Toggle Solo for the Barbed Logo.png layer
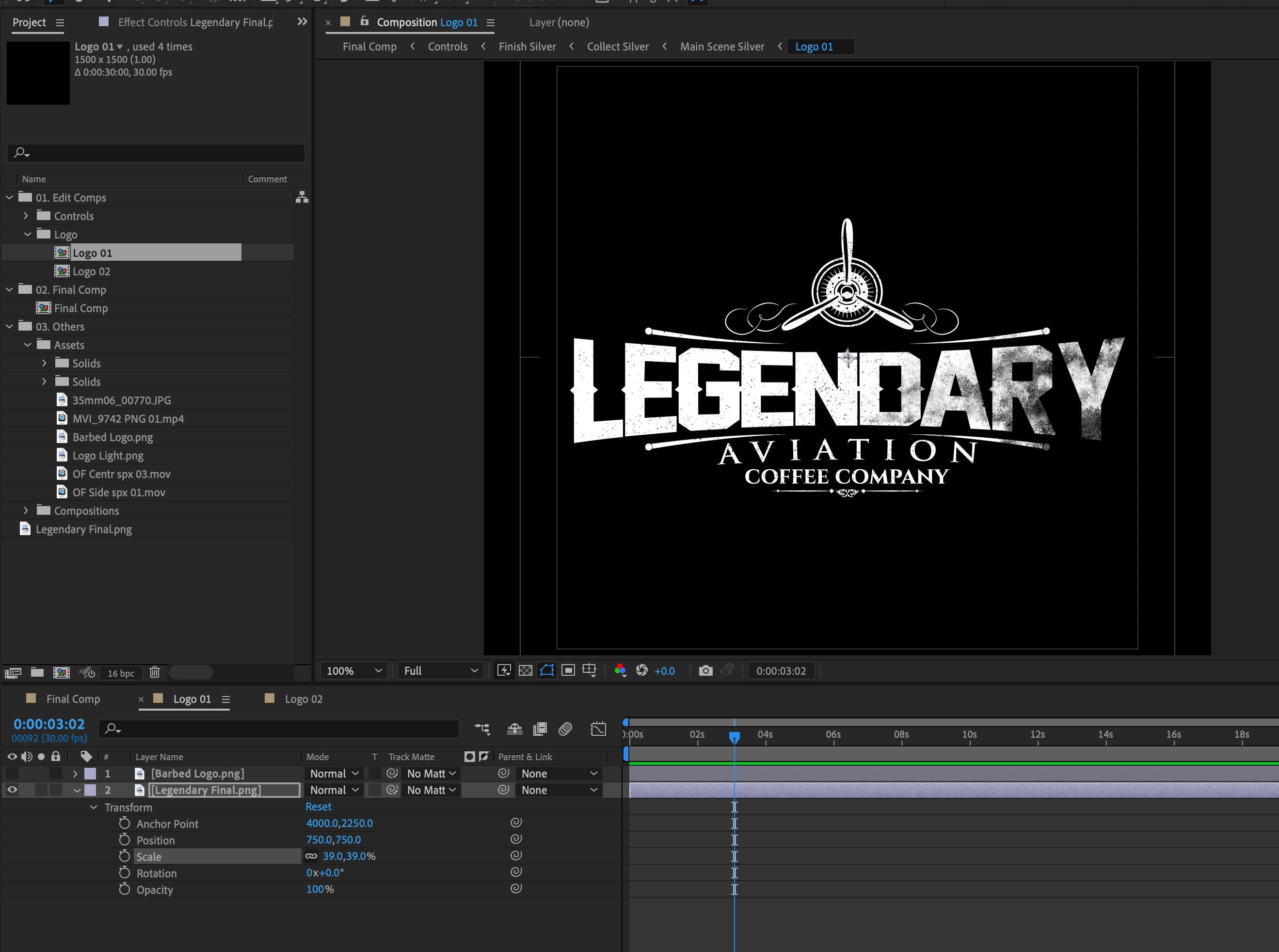1279x952 pixels. click(40, 773)
